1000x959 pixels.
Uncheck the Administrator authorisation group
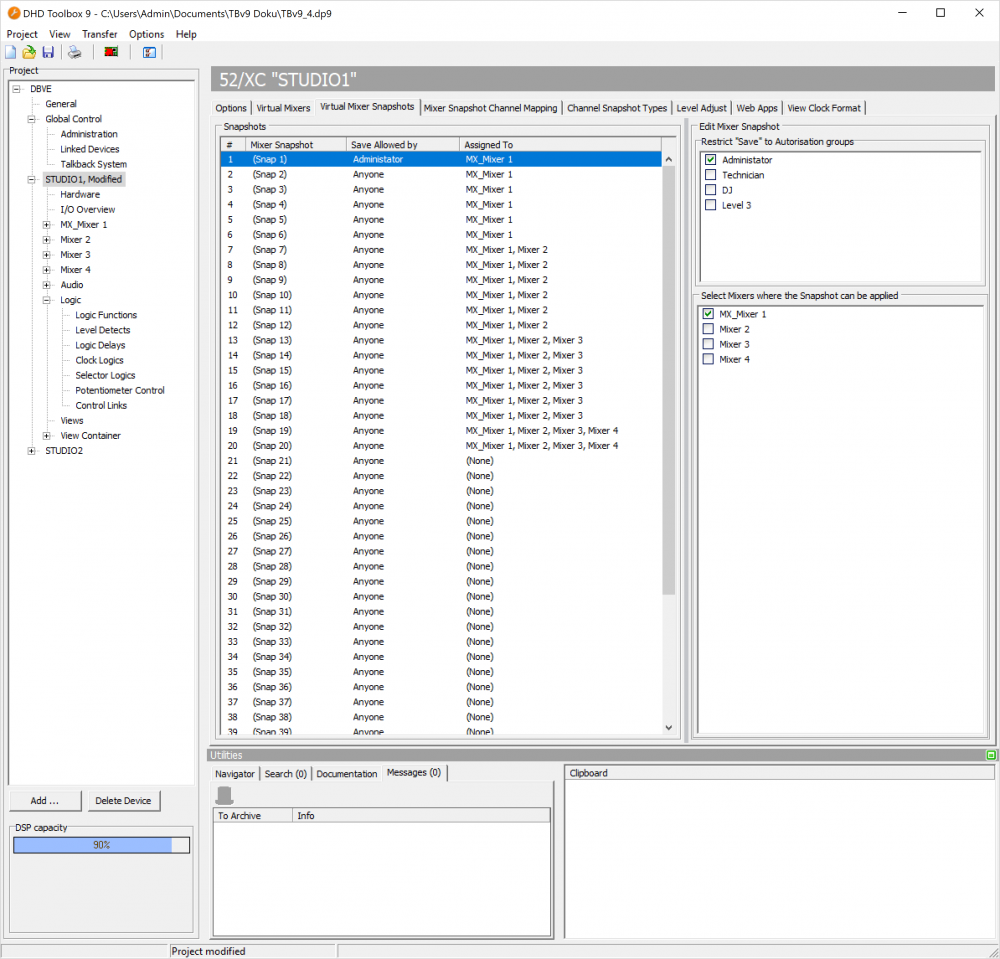710,159
